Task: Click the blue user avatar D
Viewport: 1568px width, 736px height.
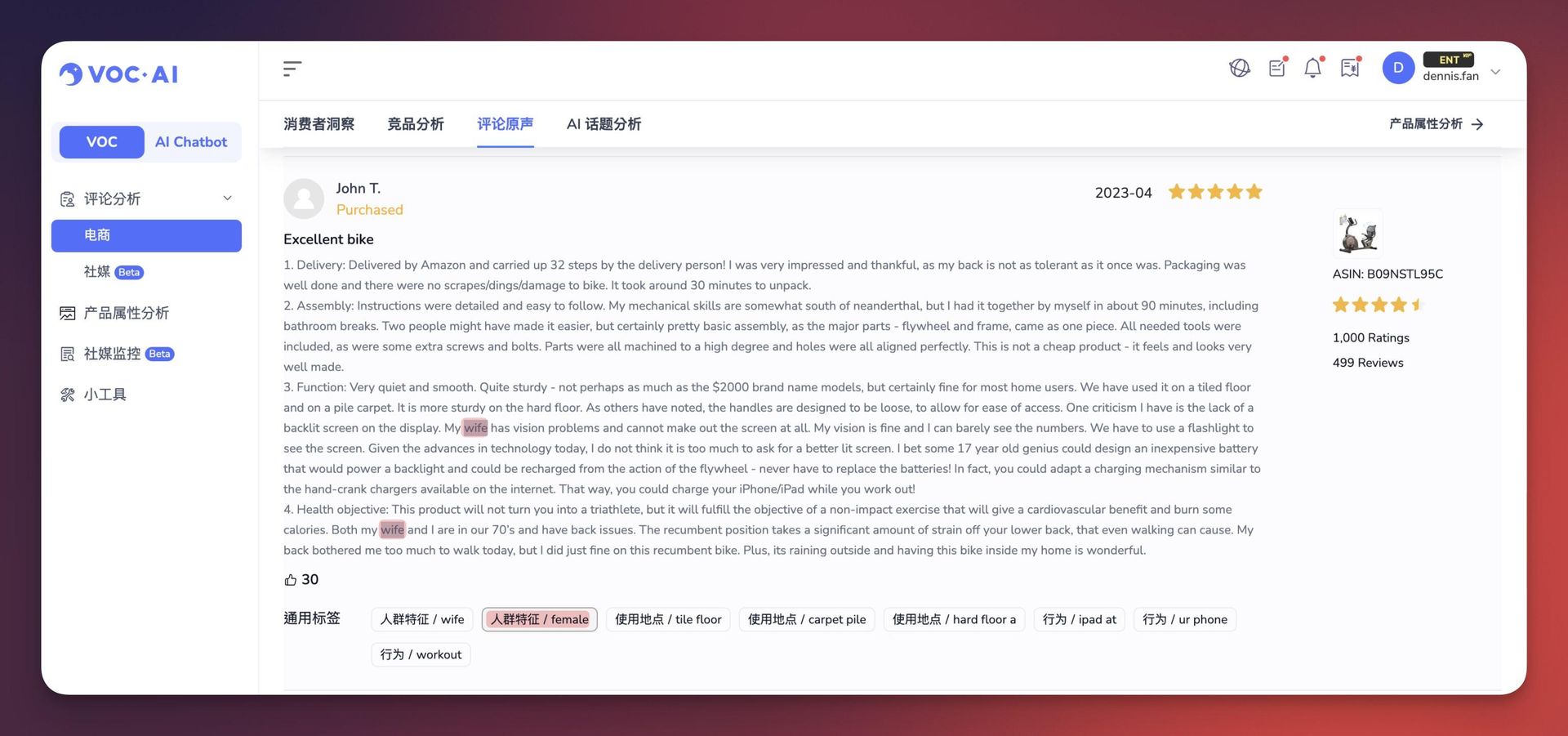Action: (x=1398, y=69)
